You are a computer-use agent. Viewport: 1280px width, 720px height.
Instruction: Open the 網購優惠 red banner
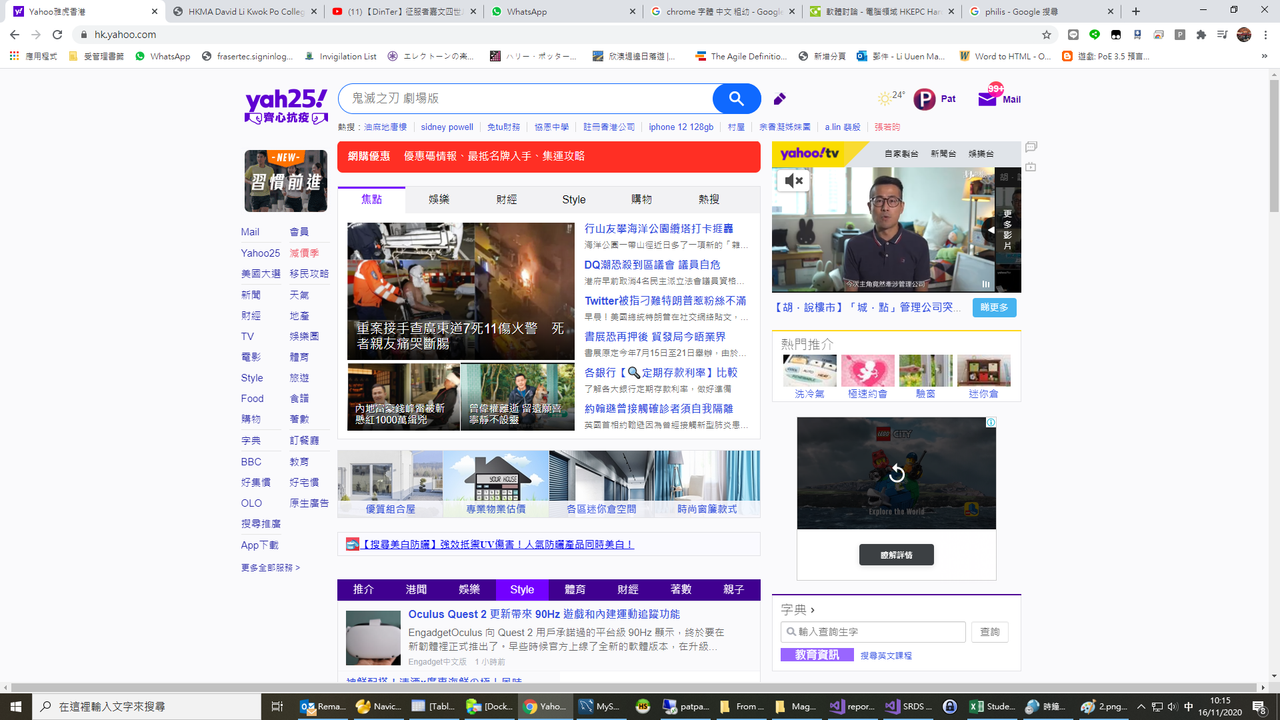pos(549,157)
